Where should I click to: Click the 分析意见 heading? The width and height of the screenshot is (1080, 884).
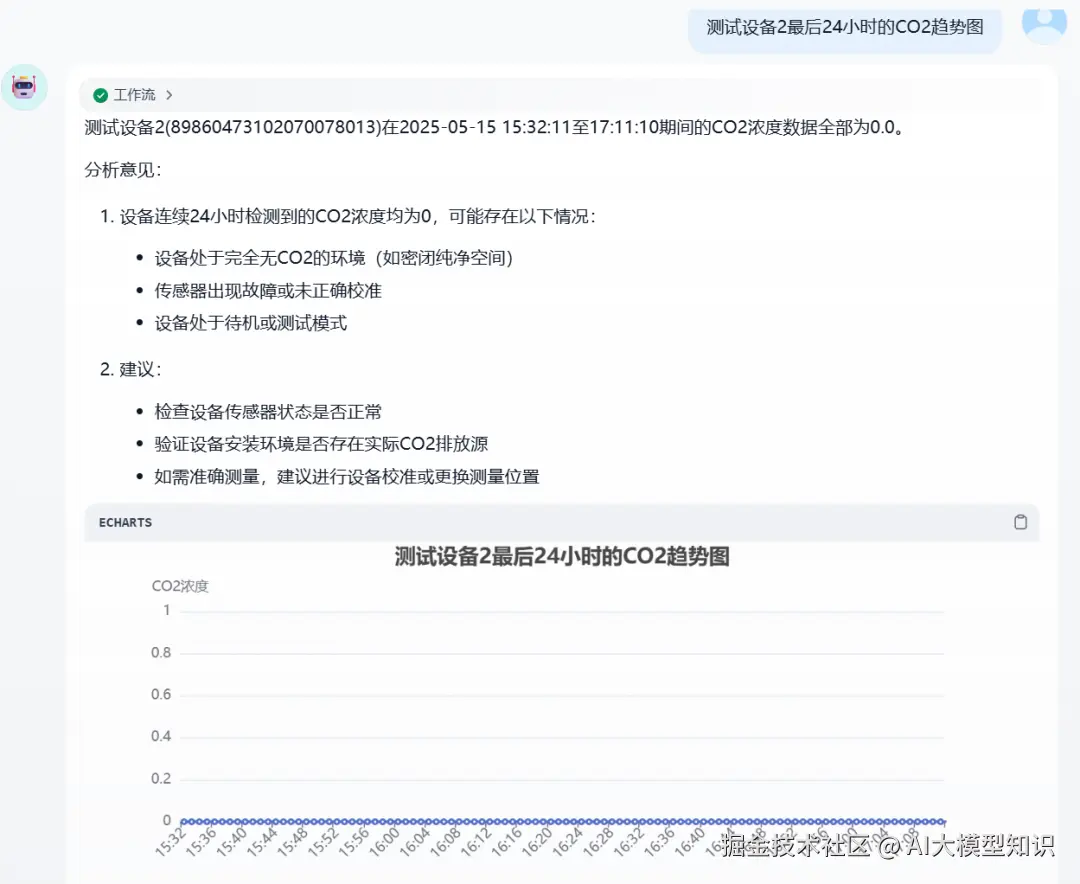(123, 170)
